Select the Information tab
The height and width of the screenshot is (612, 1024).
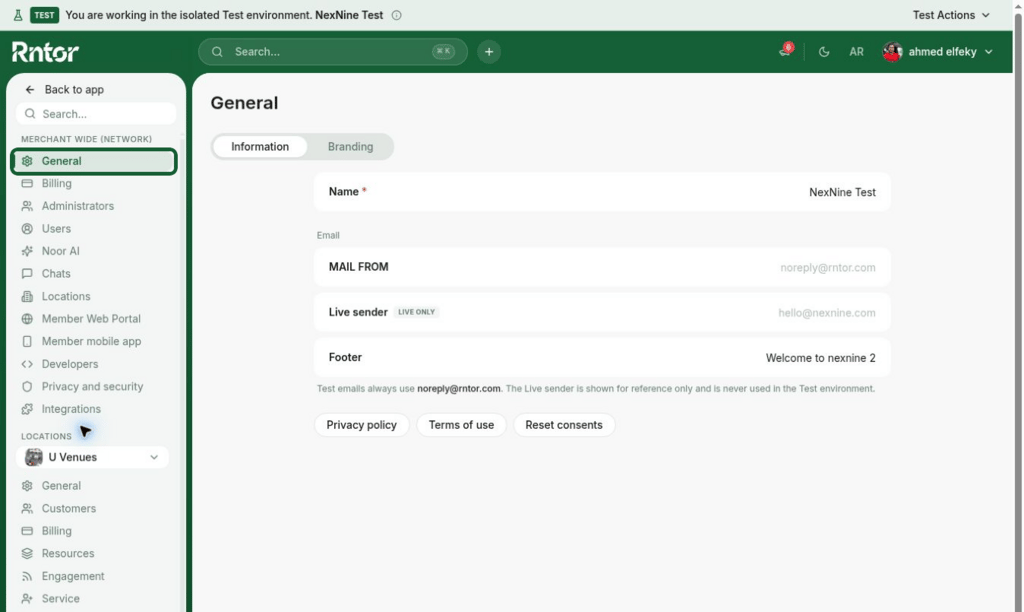tap(260, 146)
